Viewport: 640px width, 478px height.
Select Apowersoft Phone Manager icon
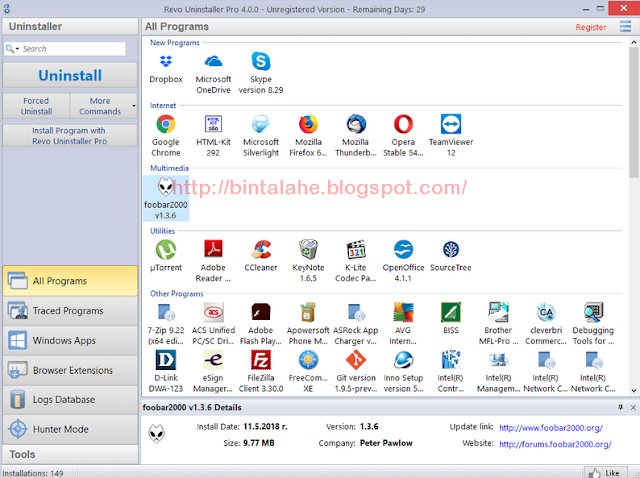coord(308,313)
